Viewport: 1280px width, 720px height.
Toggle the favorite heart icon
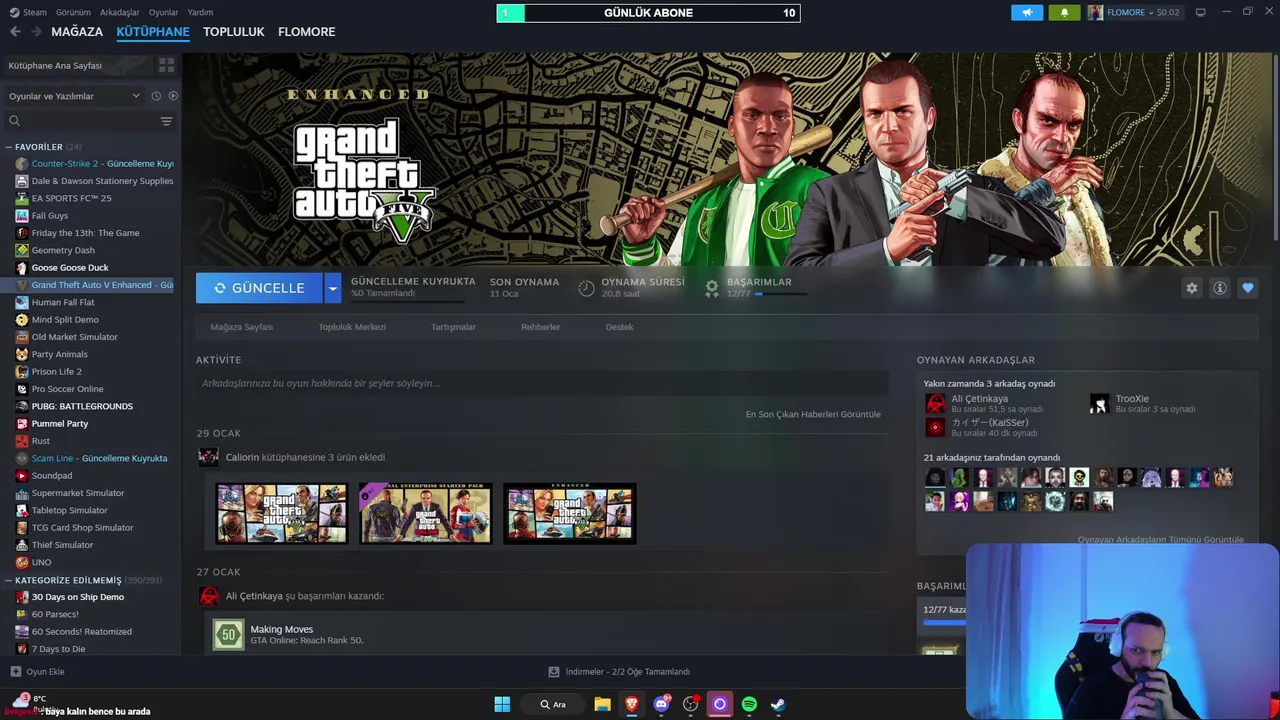coord(1247,288)
